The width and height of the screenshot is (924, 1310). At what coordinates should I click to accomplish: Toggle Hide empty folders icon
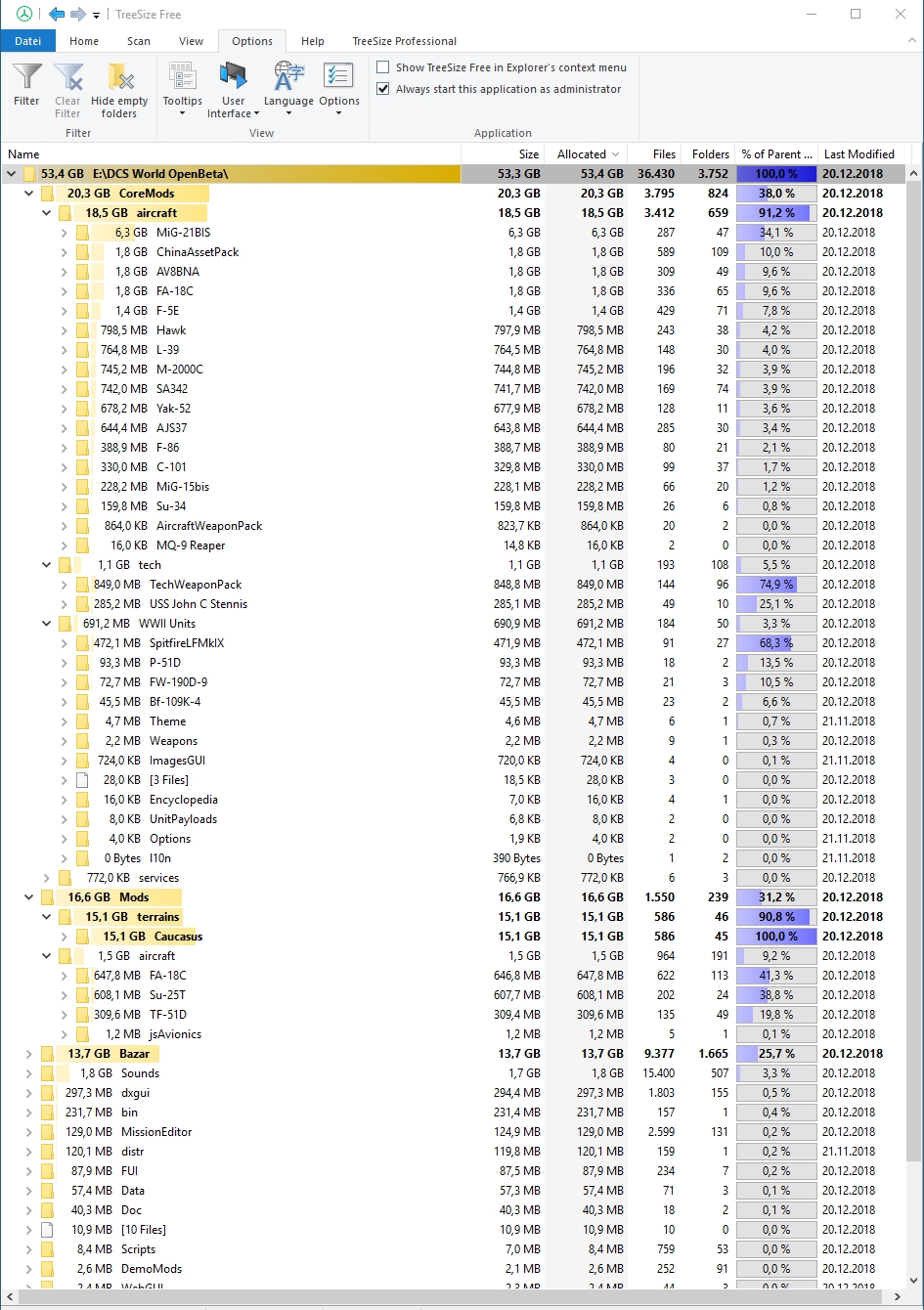119,77
